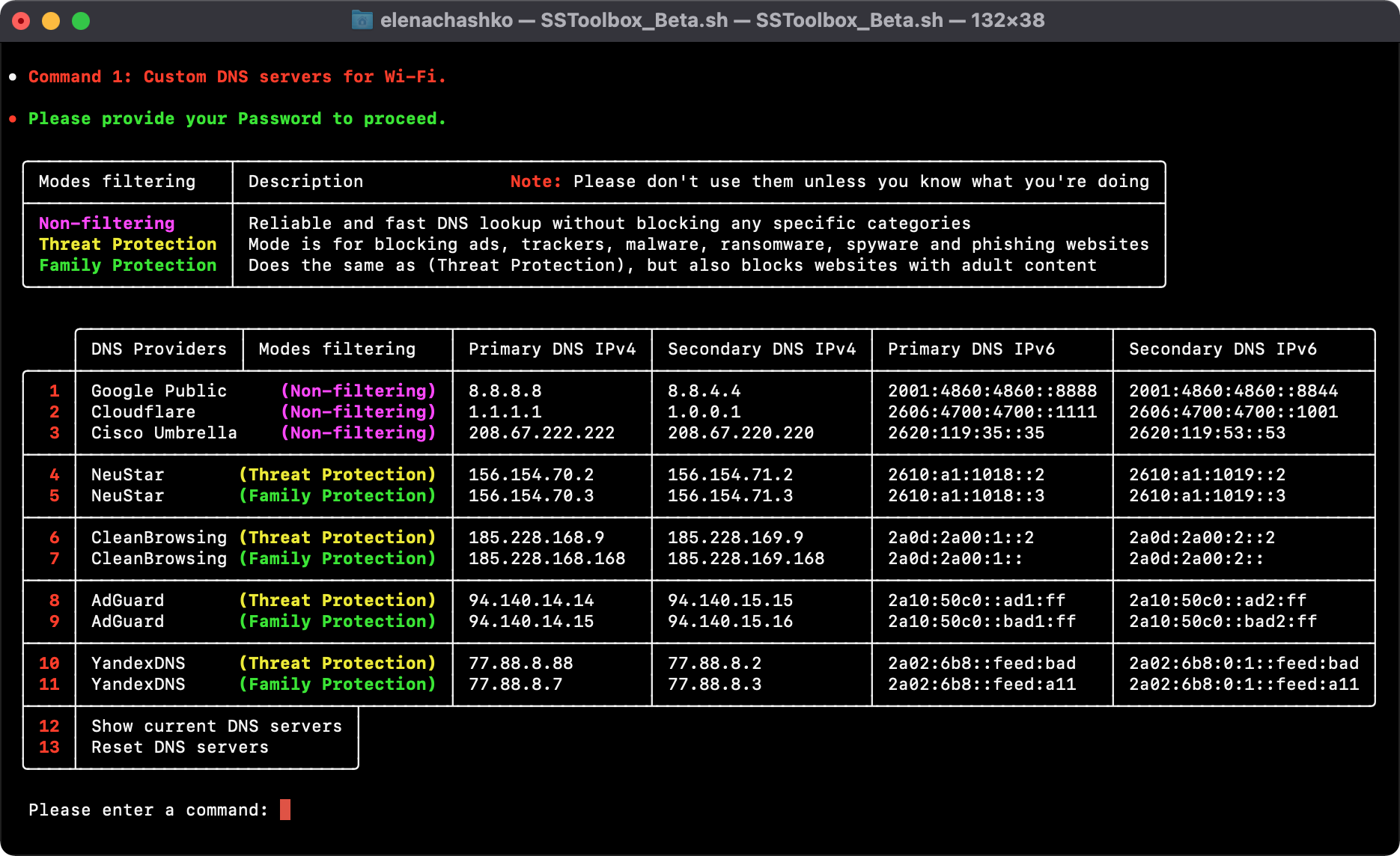Viewport: 1400px width, 856px height.
Task: Click the '2610:a1:1018::2' IPv6 address
Action: (x=967, y=475)
